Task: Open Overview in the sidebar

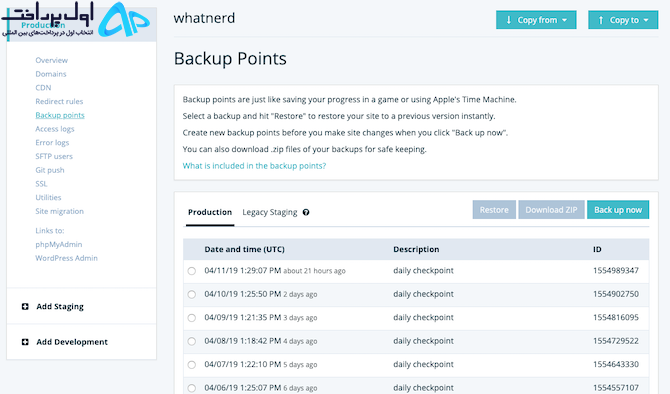Action: click(x=52, y=60)
